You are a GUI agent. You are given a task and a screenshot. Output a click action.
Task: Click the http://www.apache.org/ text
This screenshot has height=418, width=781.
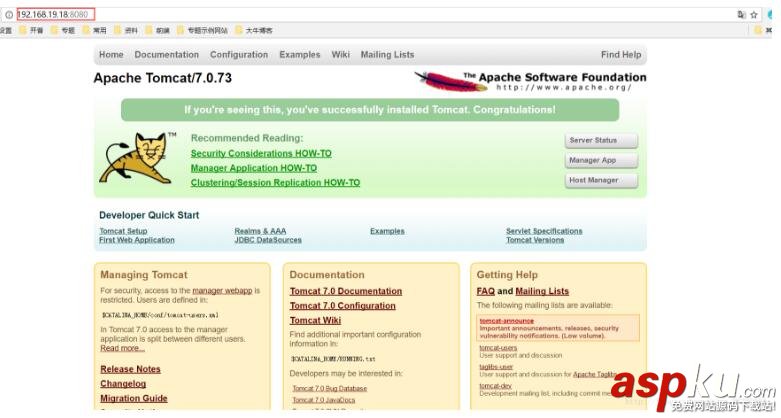[x=564, y=88]
